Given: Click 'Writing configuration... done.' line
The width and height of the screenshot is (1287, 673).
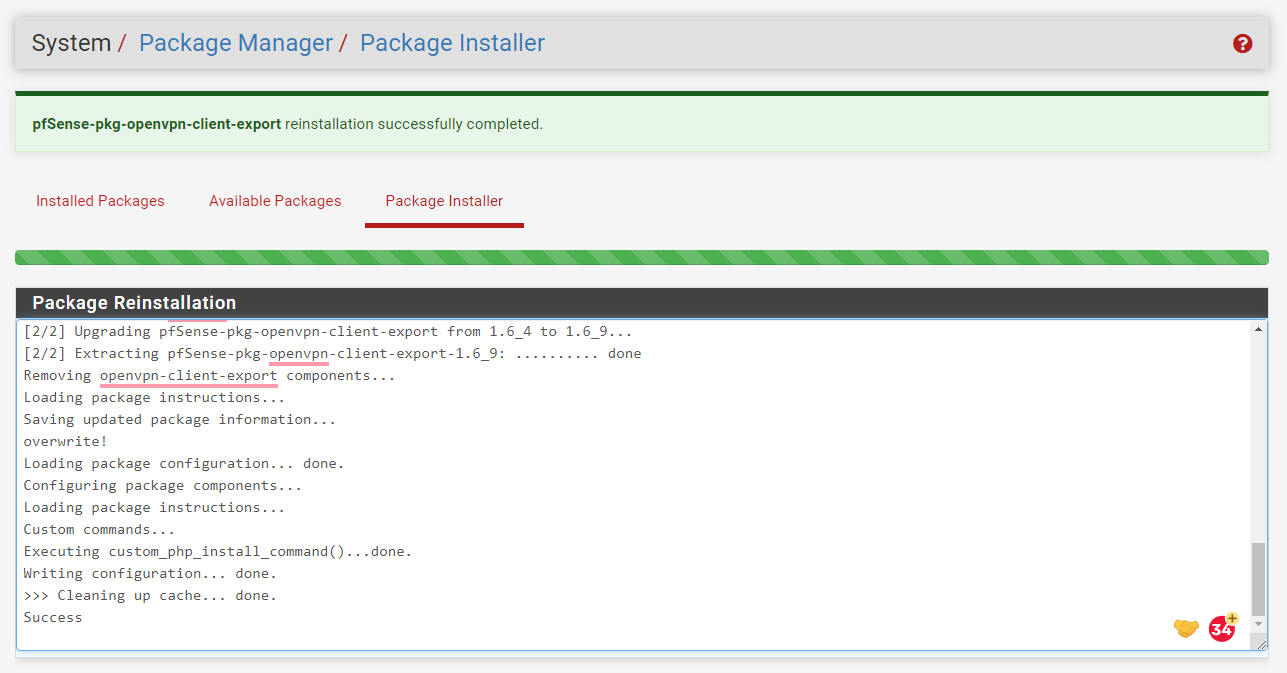Looking at the screenshot, I should coord(150,573).
